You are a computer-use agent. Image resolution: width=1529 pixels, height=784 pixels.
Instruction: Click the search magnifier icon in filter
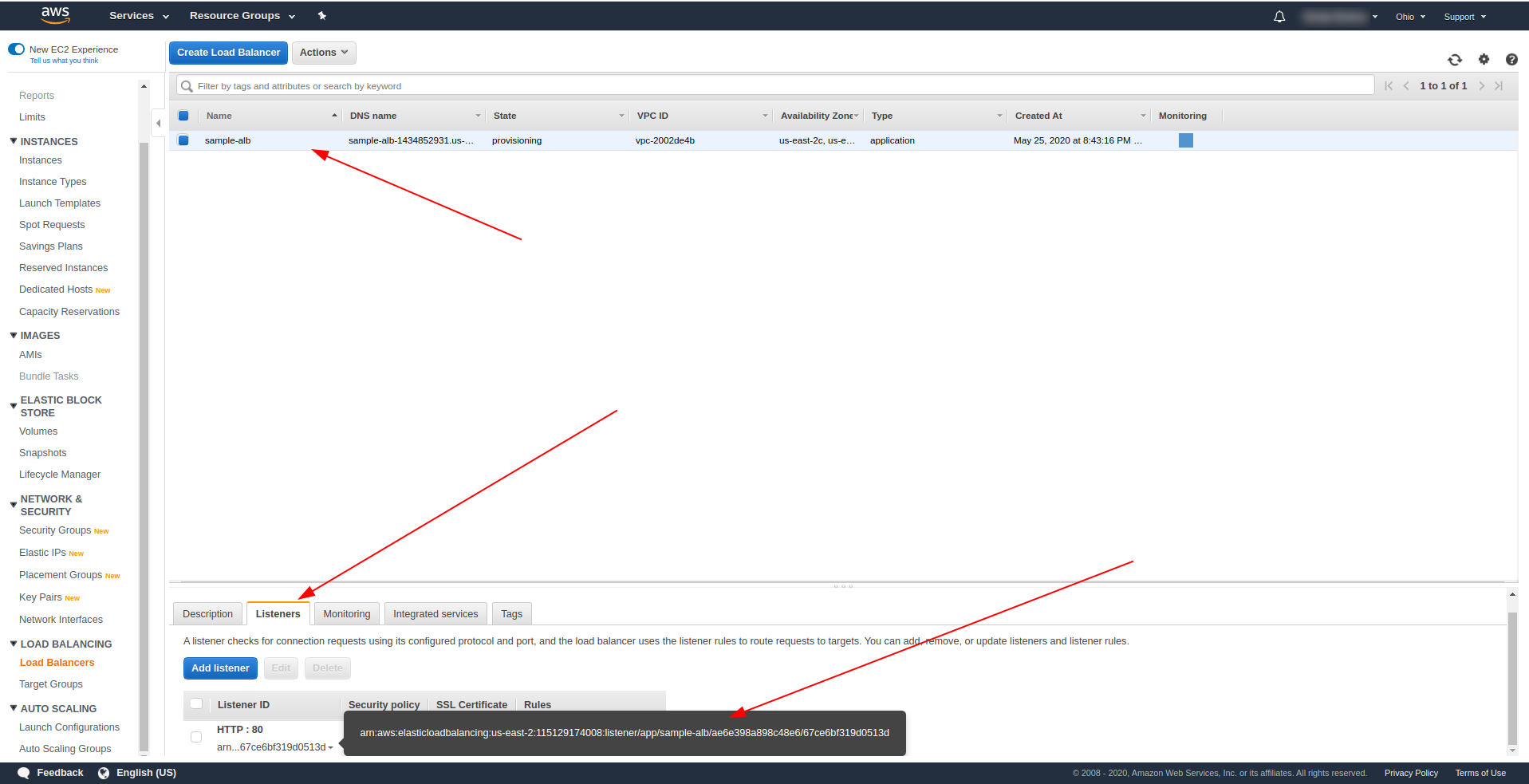(x=187, y=86)
